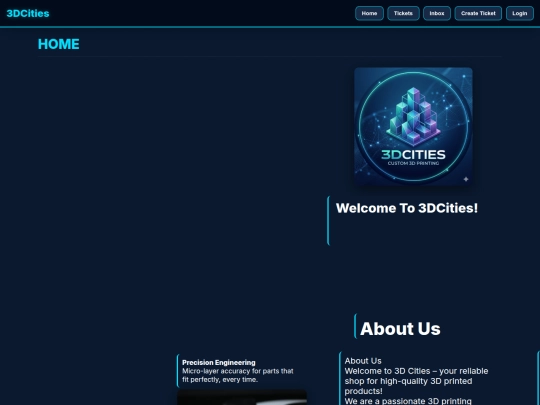The width and height of the screenshot is (540, 405).
Task: Click the image below the Precision Engineering card
Action: pos(242,397)
